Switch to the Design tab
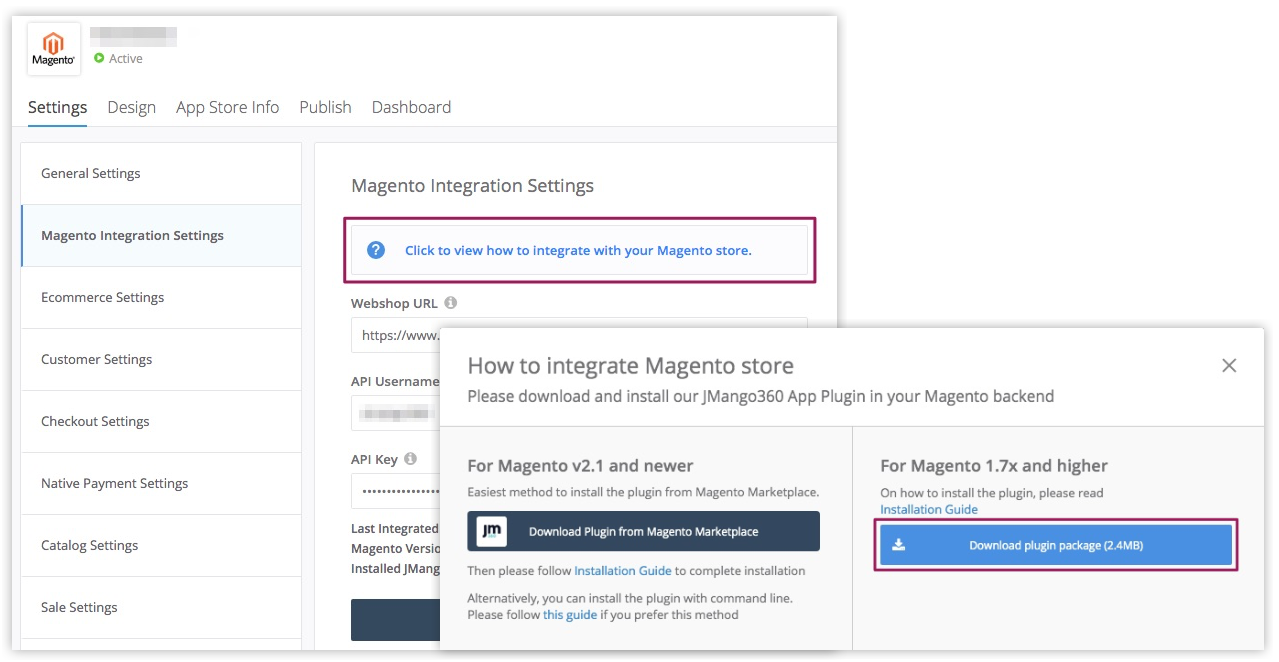This screenshot has height=662, width=1279. coord(132,107)
